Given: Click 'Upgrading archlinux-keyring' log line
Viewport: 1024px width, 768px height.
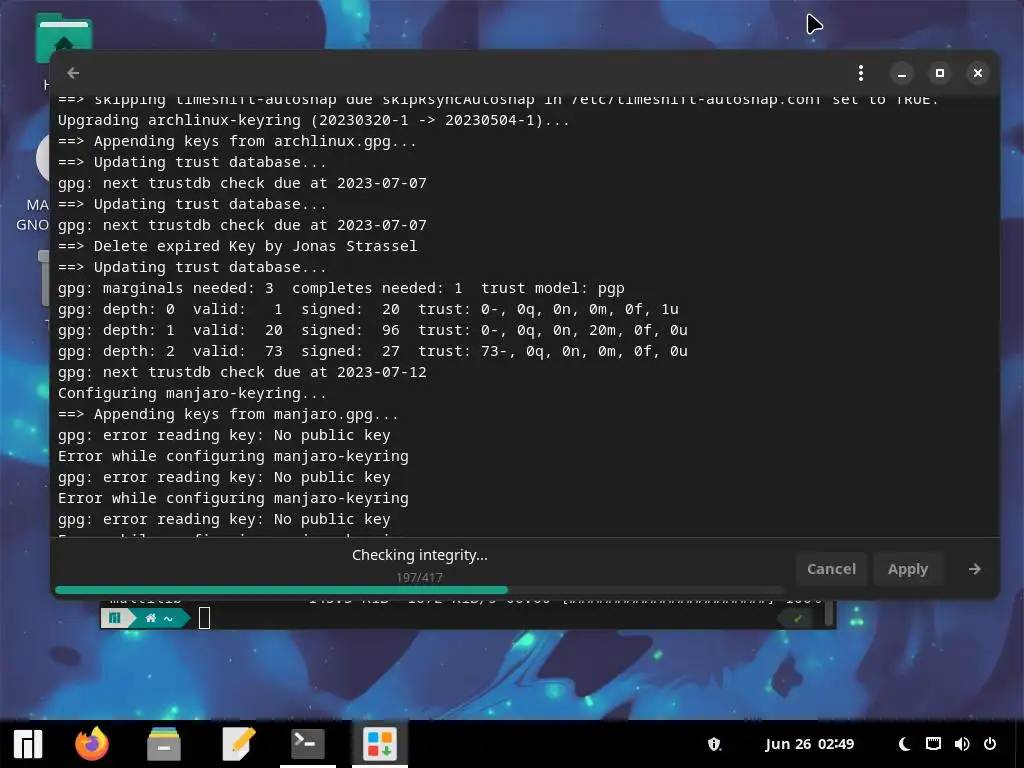Looking at the screenshot, I should 313,120.
